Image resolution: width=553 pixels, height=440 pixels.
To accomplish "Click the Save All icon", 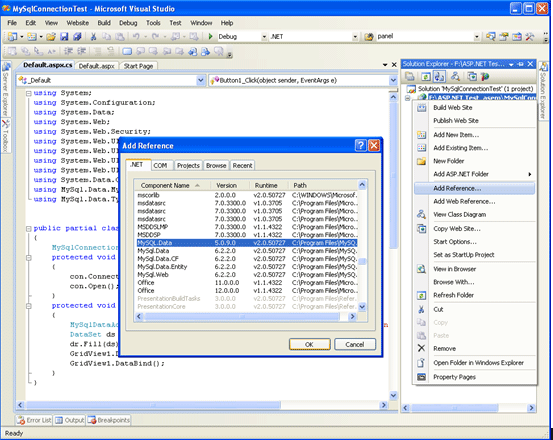I will pos(77,36).
